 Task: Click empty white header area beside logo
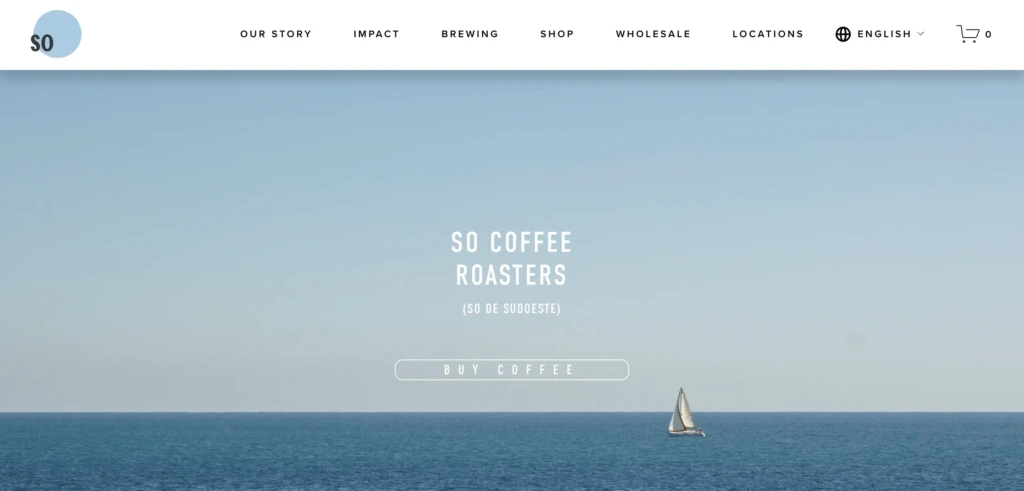click(157, 34)
